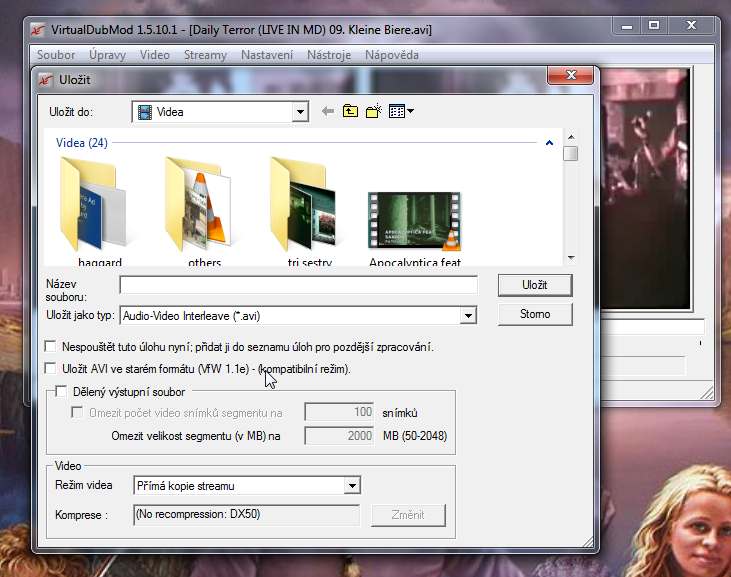Click the snímků count field showing 100
The width and height of the screenshot is (731, 577).
pyautogui.click(x=339, y=412)
